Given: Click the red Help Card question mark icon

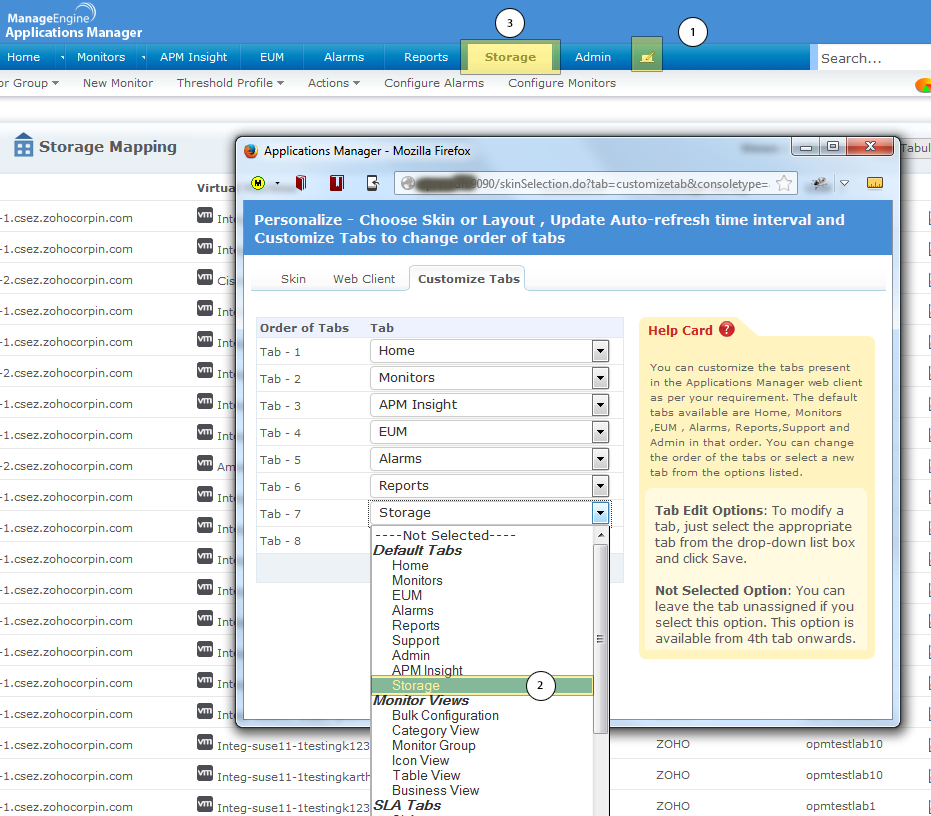Looking at the screenshot, I should (x=726, y=329).
